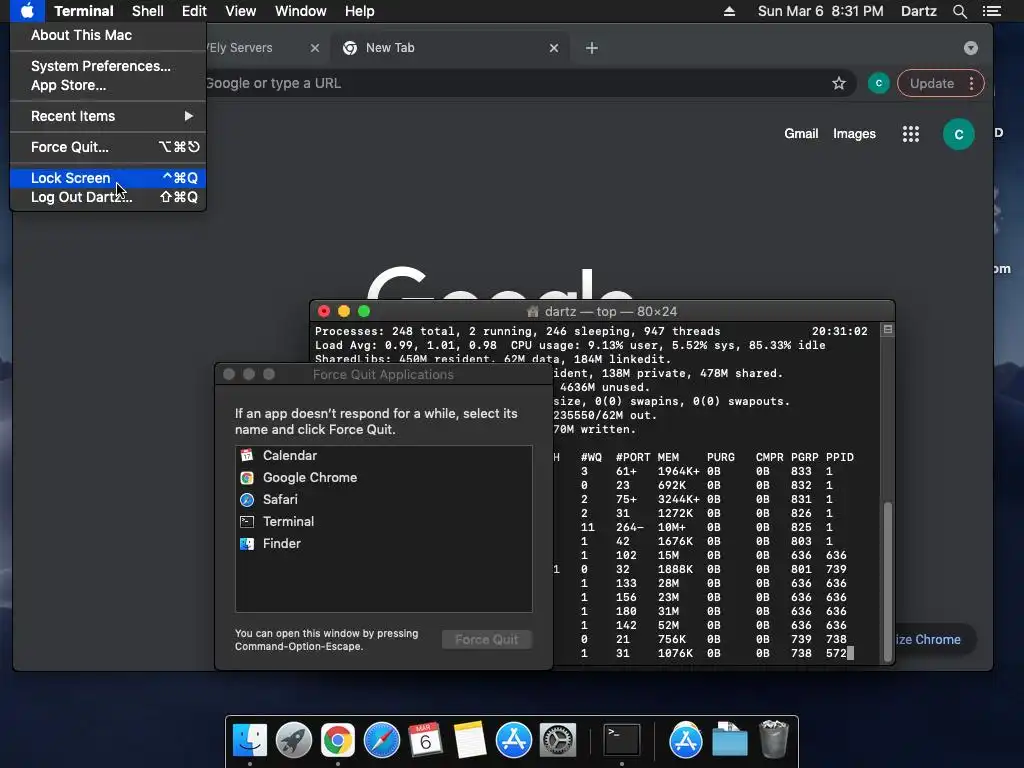Viewport: 1024px width, 768px height.
Task: Bookmark page with star icon in Chrome
Action: tap(839, 83)
